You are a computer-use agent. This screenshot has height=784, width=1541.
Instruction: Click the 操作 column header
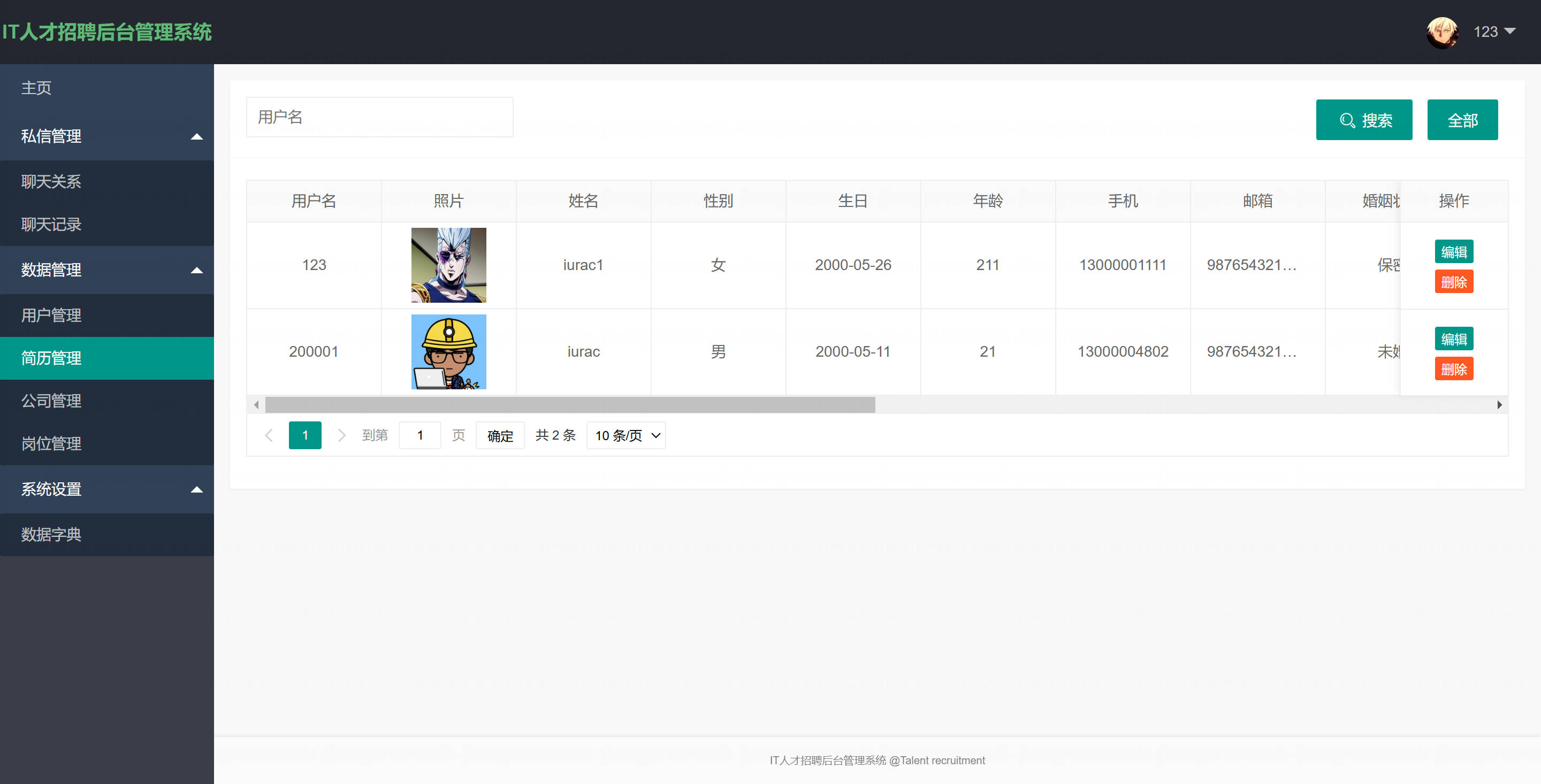1454,201
